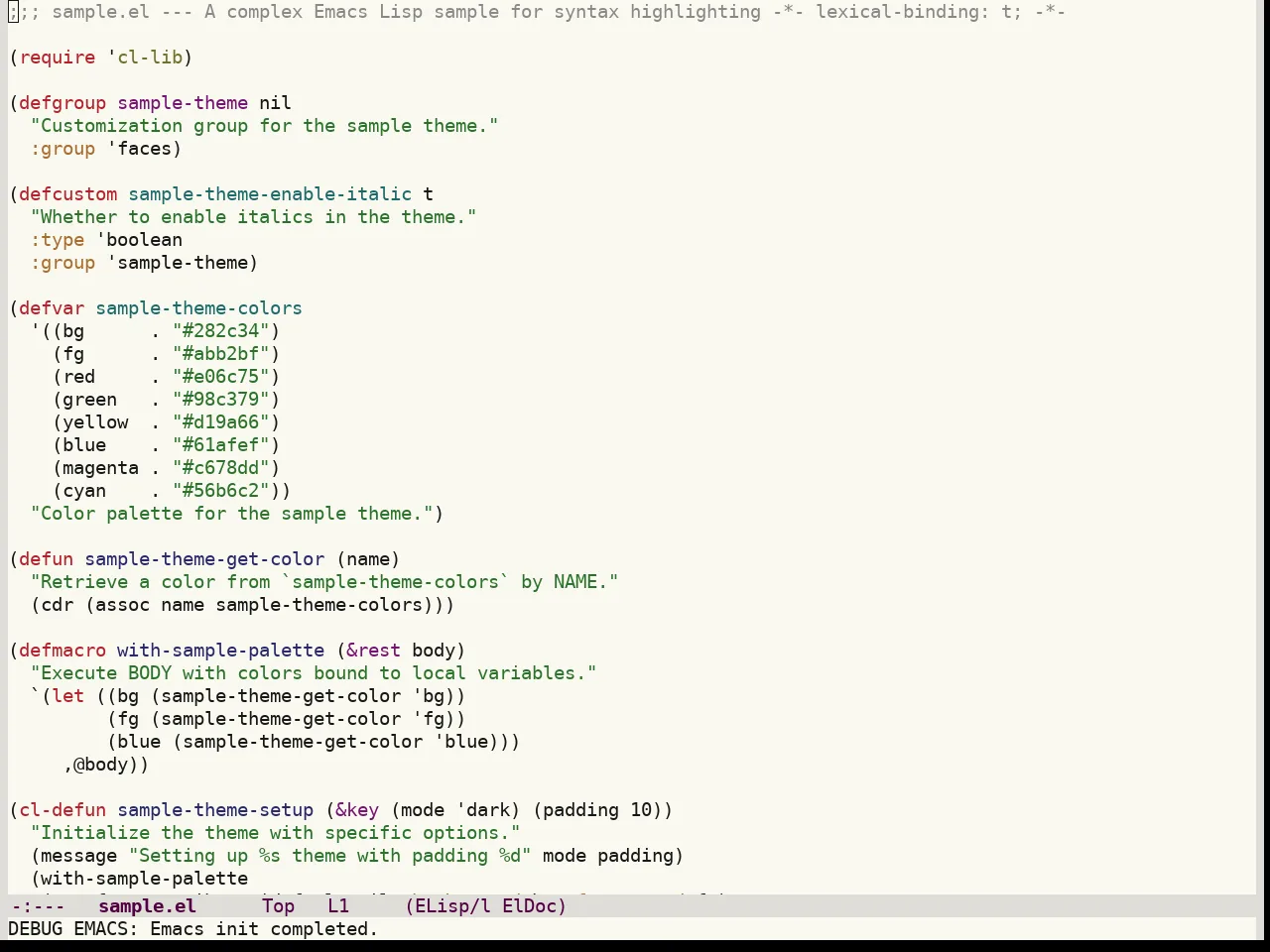Click the color string "#c678dd"
This screenshot has height=952, width=1270.
pyautogui.click(x=221, y=468)
